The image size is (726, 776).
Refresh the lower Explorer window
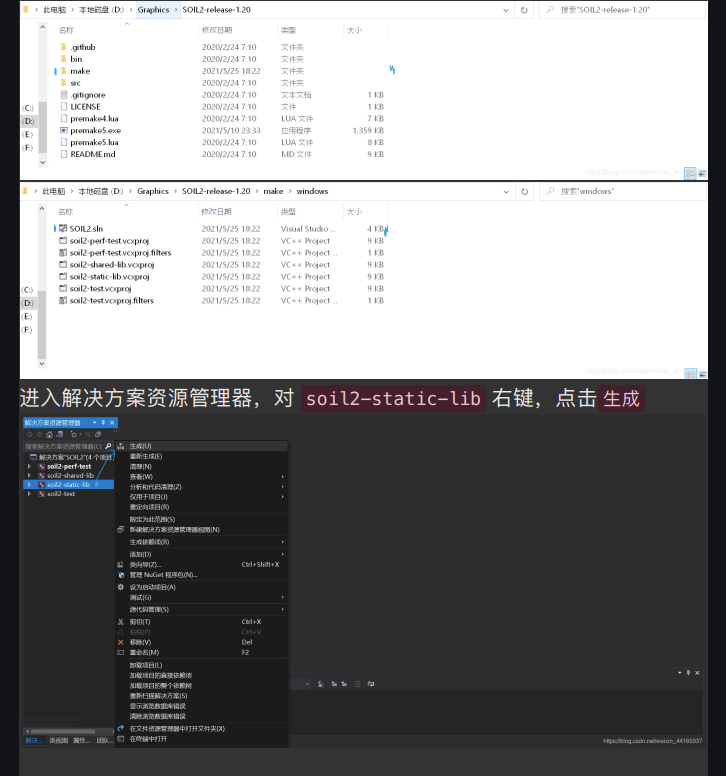click(x=525, y=192)
